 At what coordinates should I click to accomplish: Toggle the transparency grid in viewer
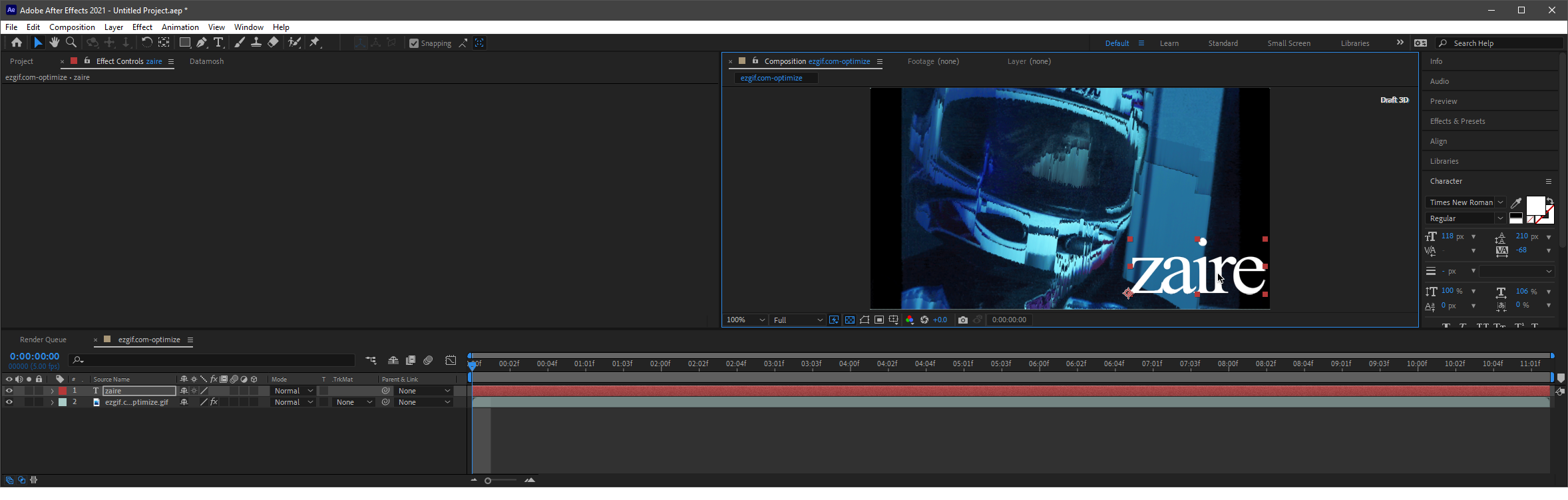850,320
